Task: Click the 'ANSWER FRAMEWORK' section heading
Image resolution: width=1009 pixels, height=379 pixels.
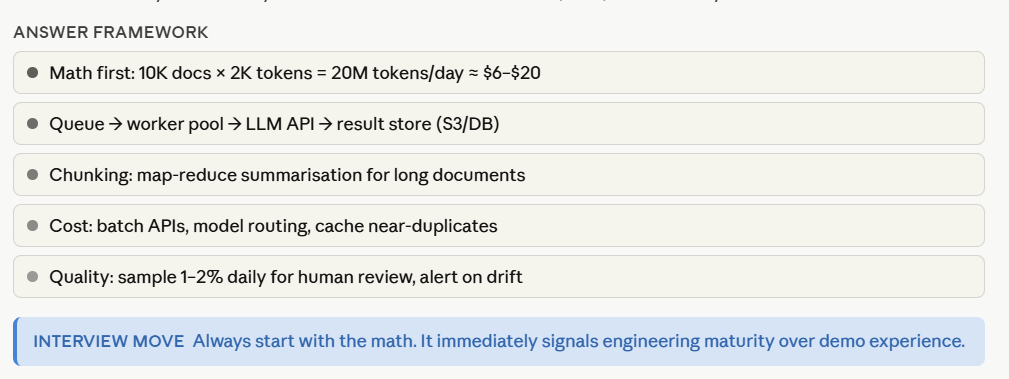Action: click(x=111, y=33)
